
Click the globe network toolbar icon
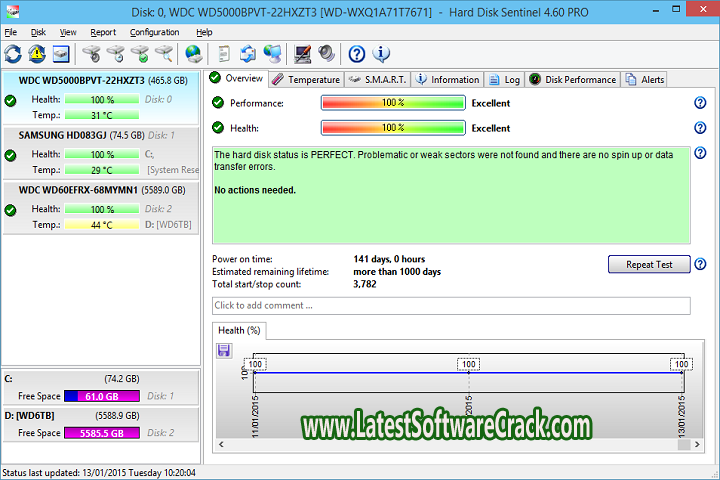coord(193,54)
